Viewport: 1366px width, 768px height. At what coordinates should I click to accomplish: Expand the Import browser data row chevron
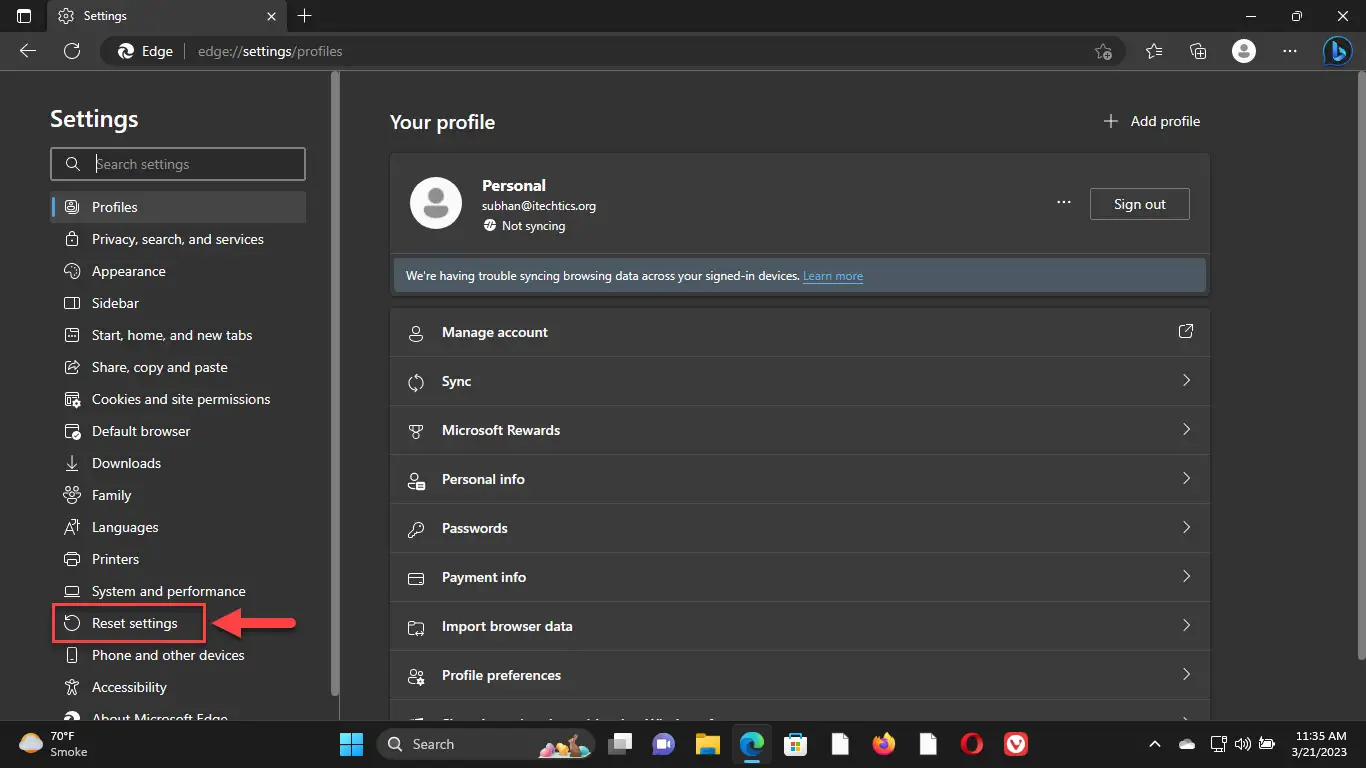[1187, 625]
